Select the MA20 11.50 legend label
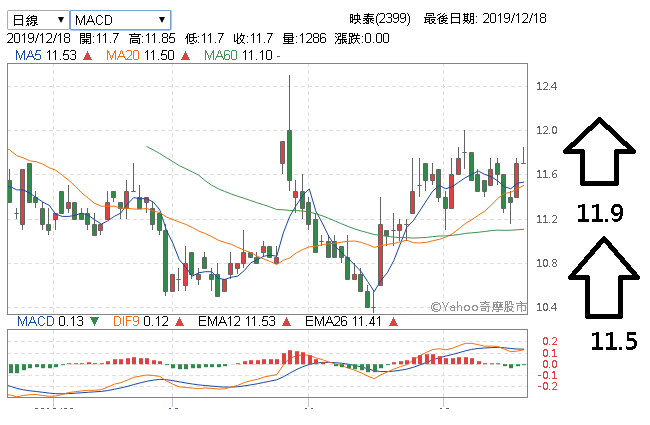 click(x=140, y=55)
